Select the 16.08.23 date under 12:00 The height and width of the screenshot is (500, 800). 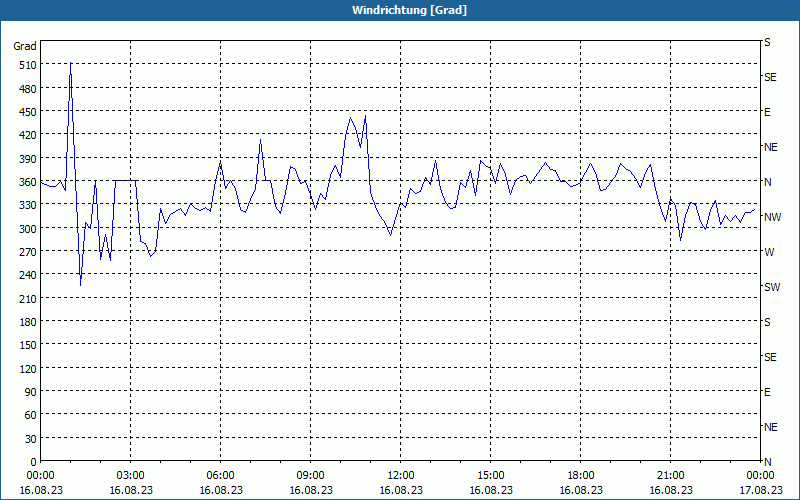(x=401, y=490)
